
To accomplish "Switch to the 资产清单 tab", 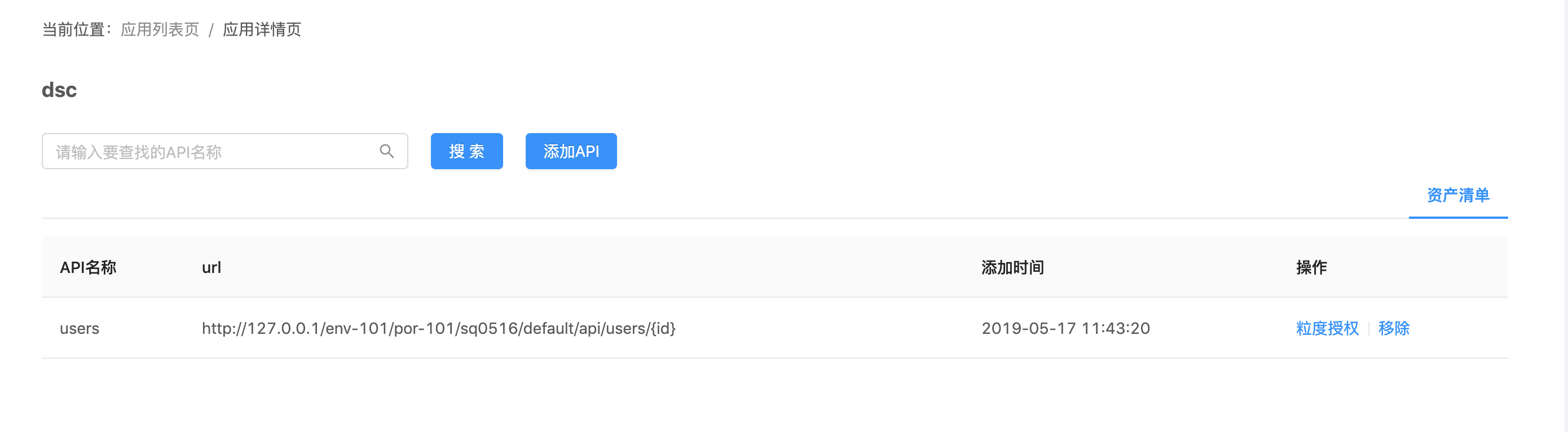I will click(x=1457, y=195).
